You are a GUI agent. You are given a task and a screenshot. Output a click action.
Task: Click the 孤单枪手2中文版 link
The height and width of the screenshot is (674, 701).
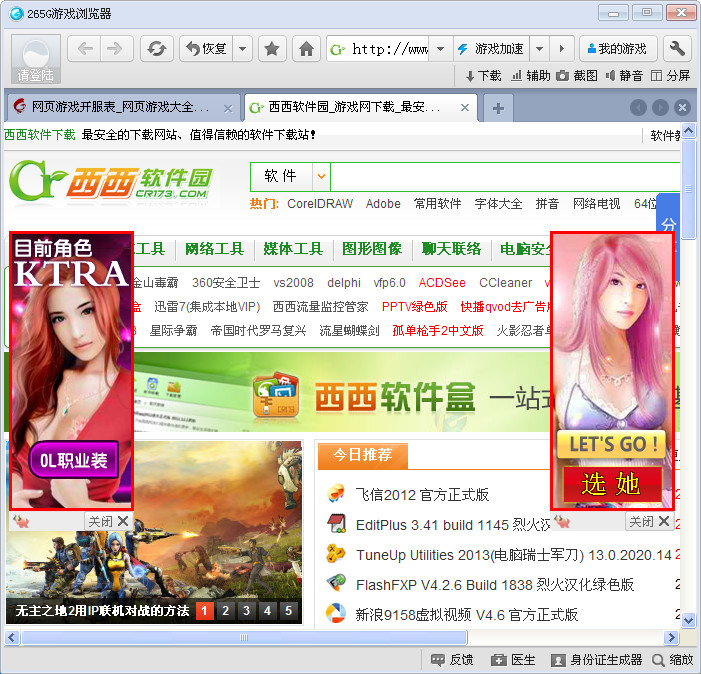point(438,331)
